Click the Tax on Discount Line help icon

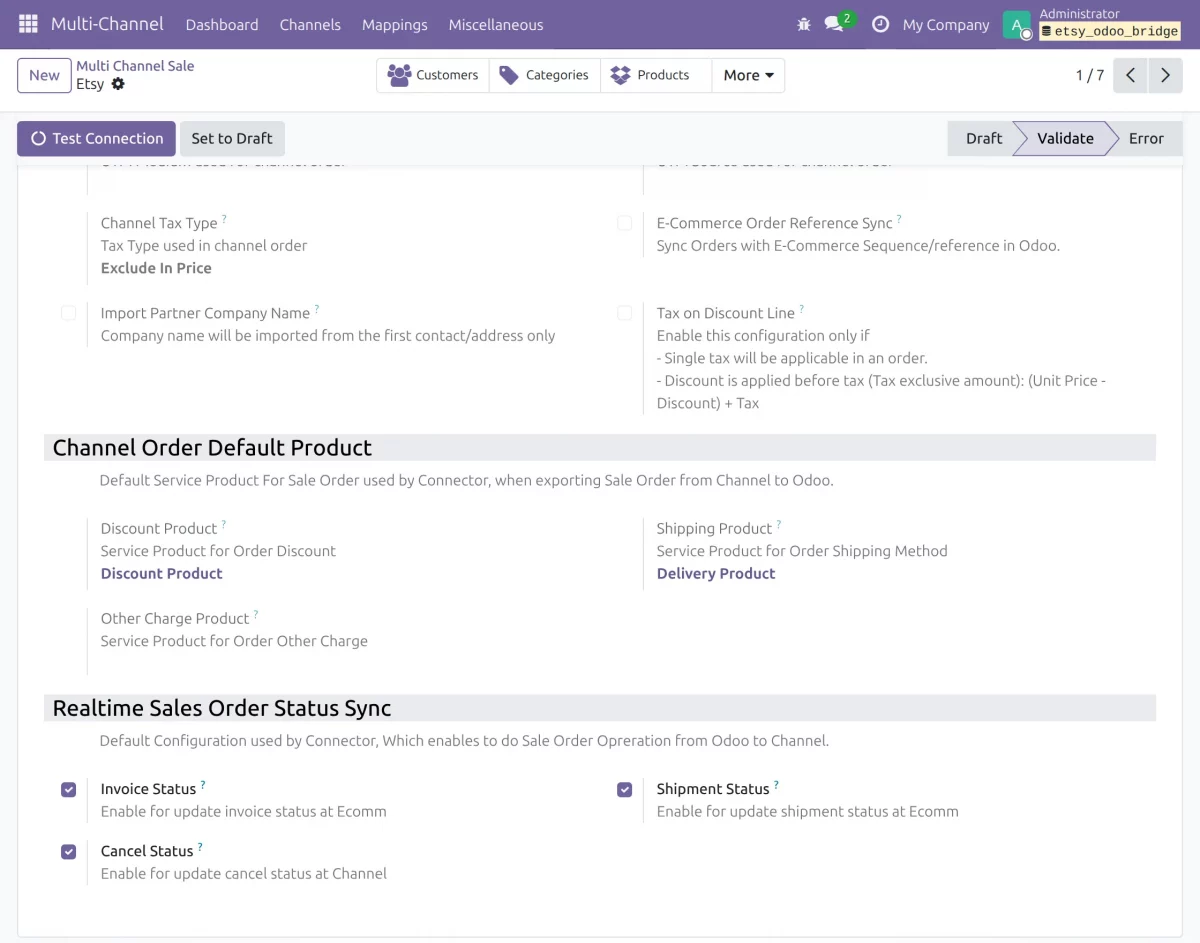pos(802,309)
